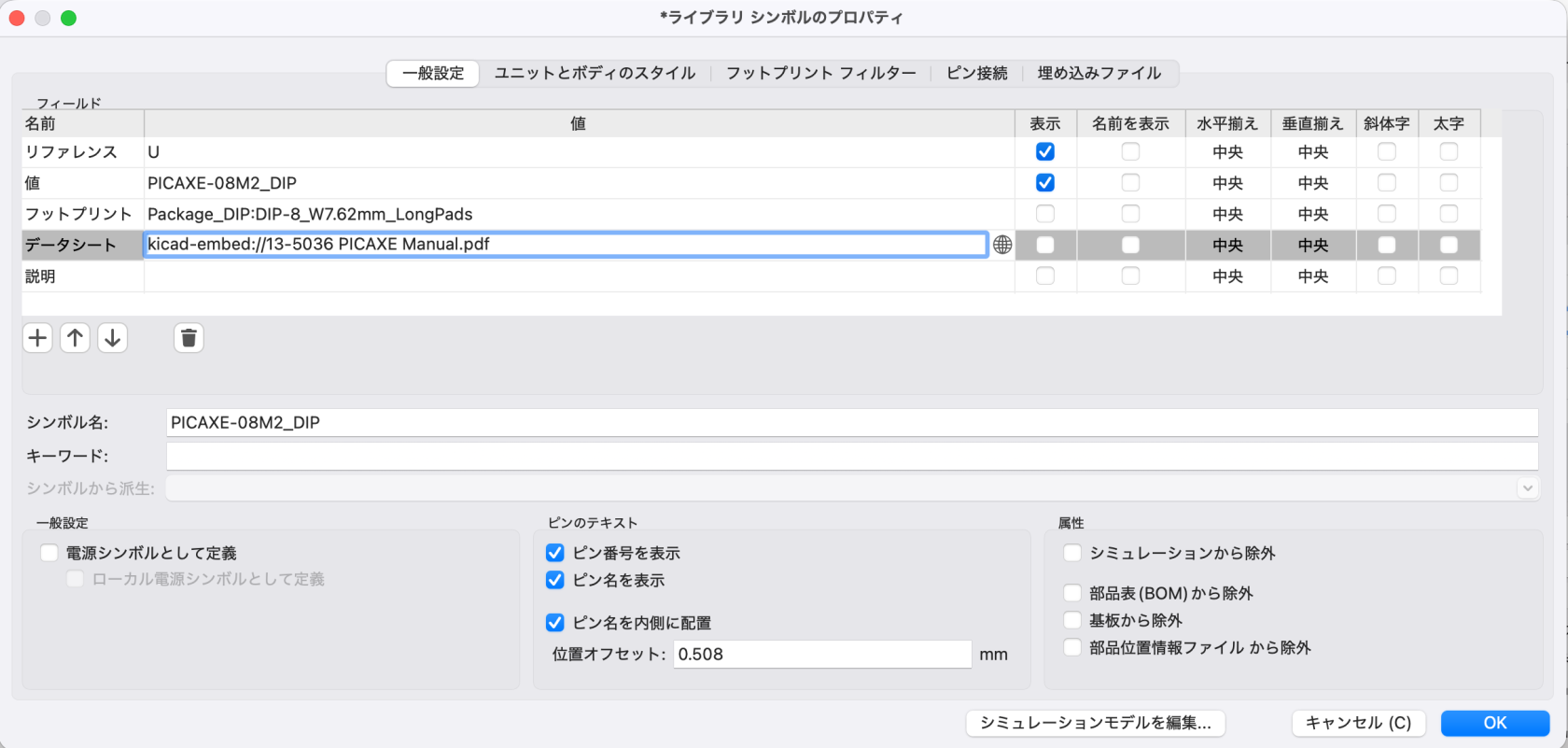
Task: Select Package_DIP footprint value cell
Action: click(x=580, y=214)
